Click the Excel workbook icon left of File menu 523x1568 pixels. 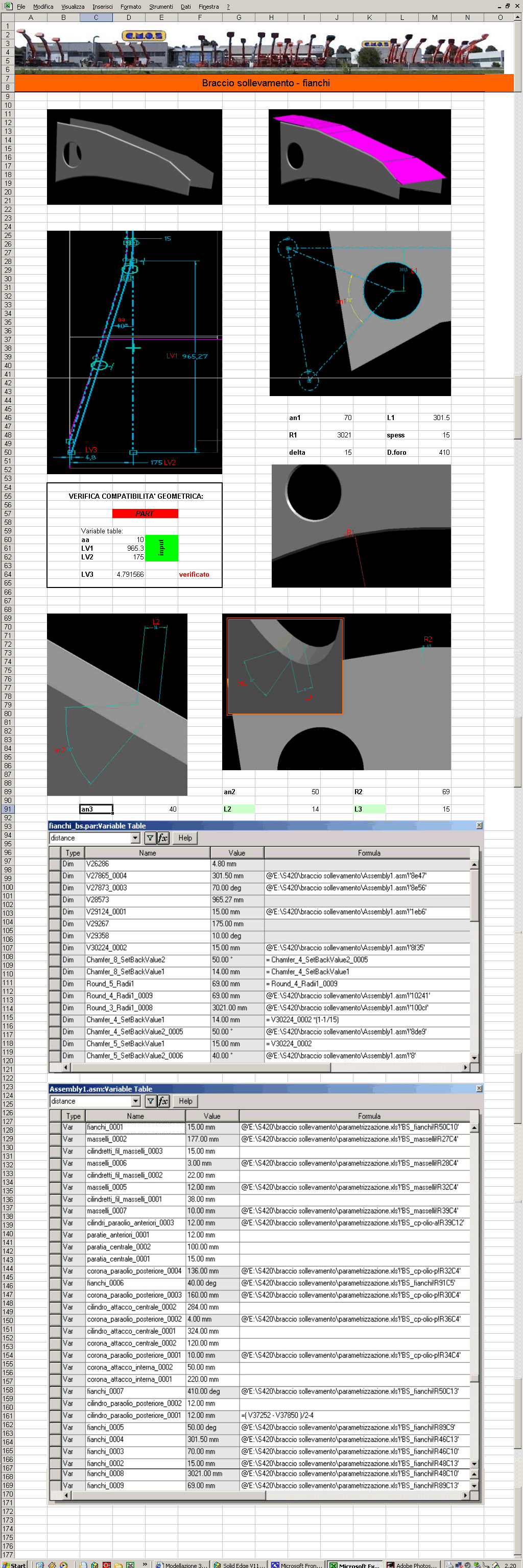tap(8, 6)
